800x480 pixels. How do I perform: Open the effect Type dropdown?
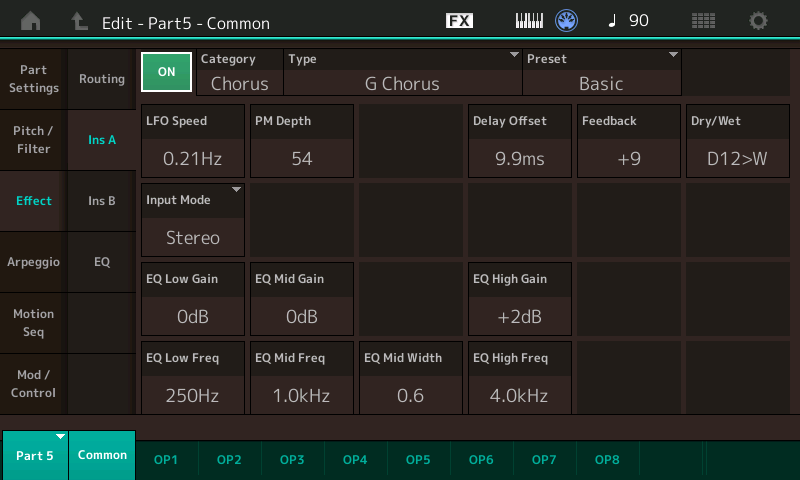tap(402, 72)
